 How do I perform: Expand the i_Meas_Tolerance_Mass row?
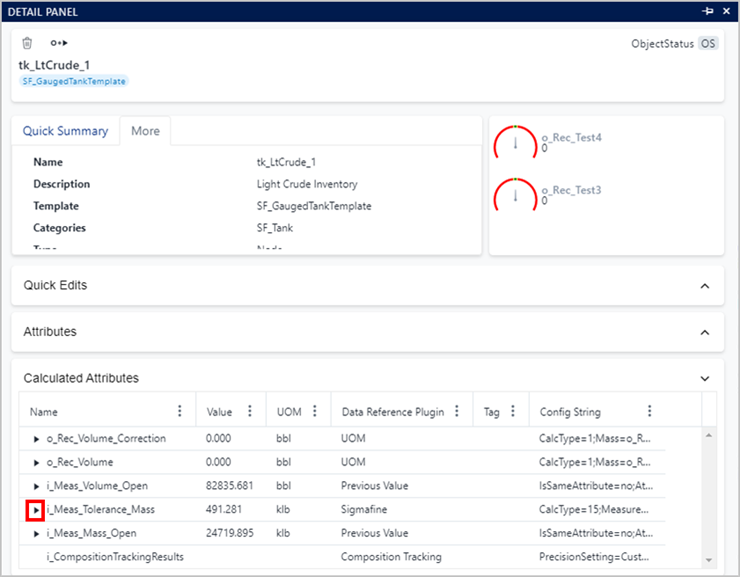tap(36, 510)
